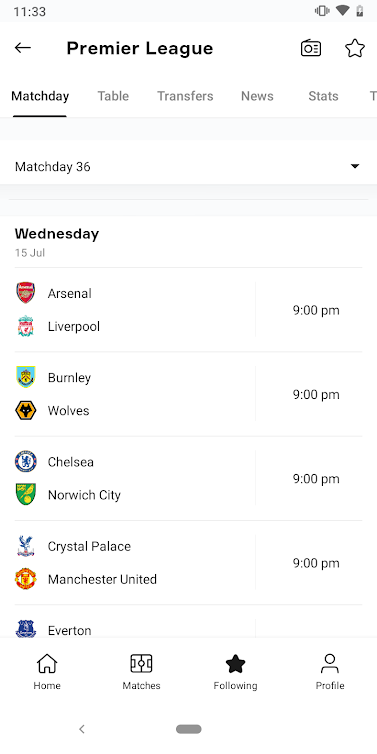Click the Liverpool club crest

pos(25,327)
